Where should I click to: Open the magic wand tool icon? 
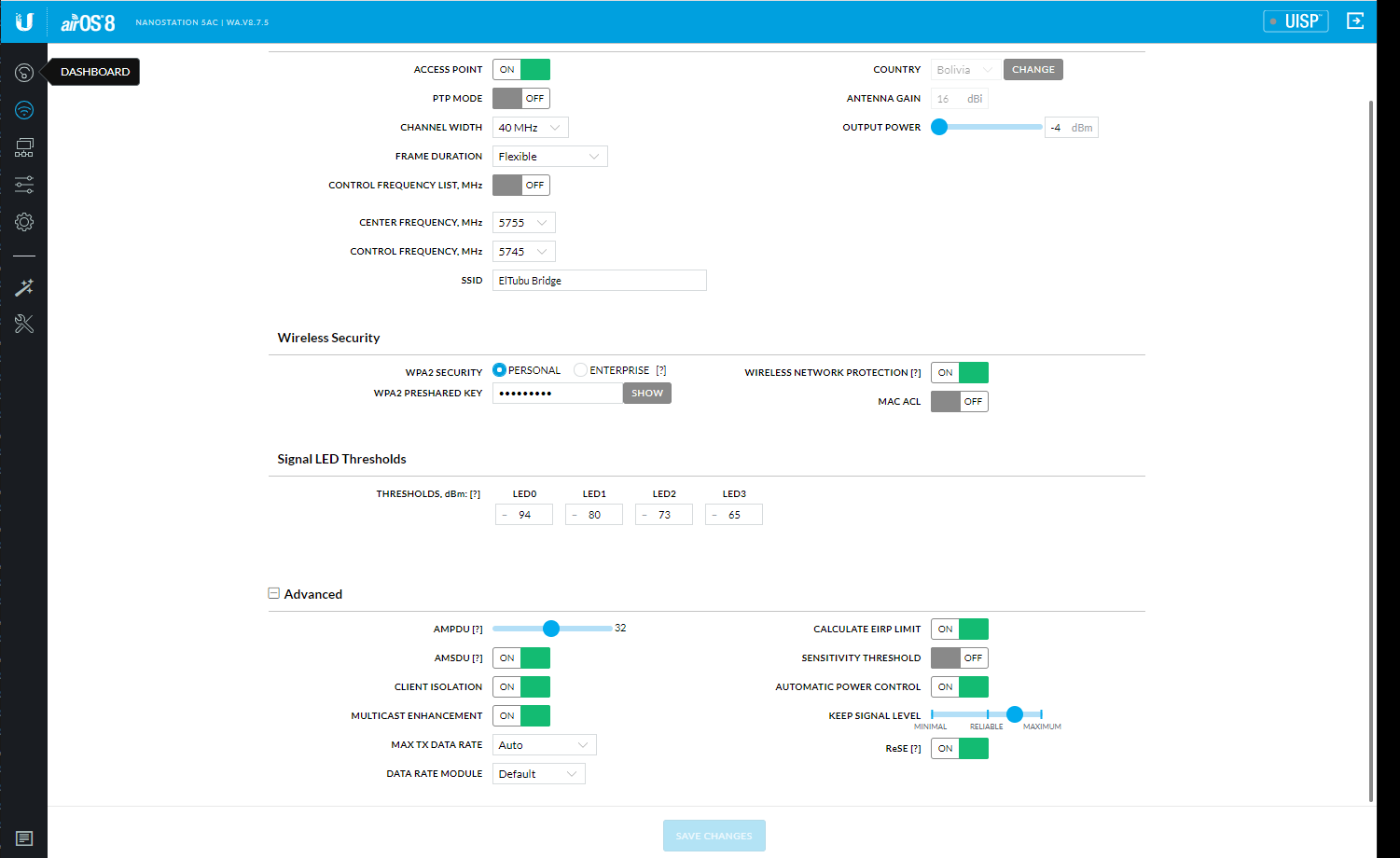point(24,287)
